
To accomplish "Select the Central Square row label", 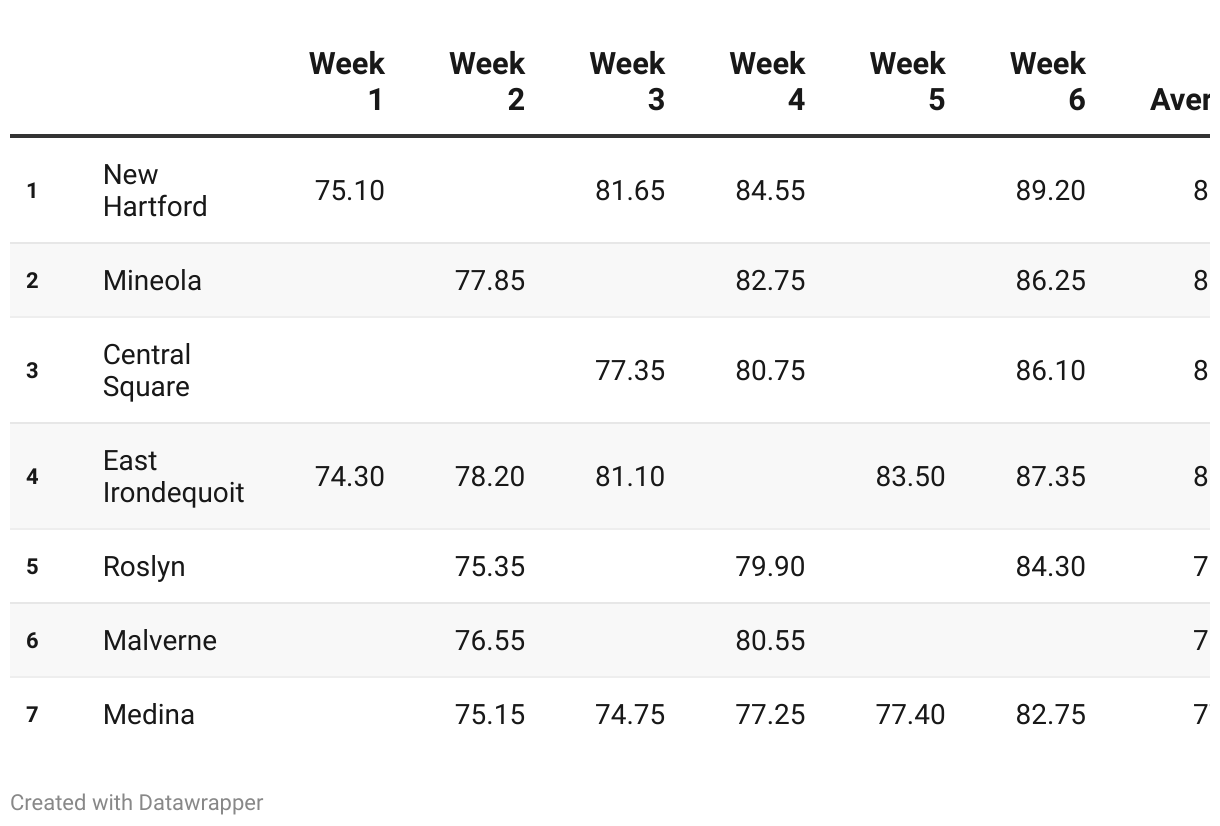I will [x=147, y=370].
